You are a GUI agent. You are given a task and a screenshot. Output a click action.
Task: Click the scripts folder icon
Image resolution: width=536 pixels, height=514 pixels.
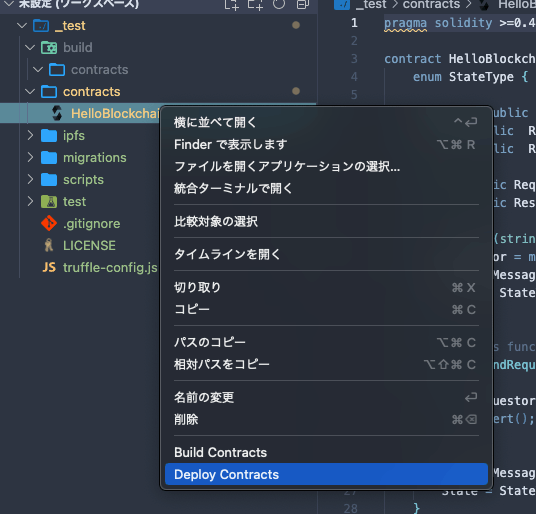pos(49,179)
